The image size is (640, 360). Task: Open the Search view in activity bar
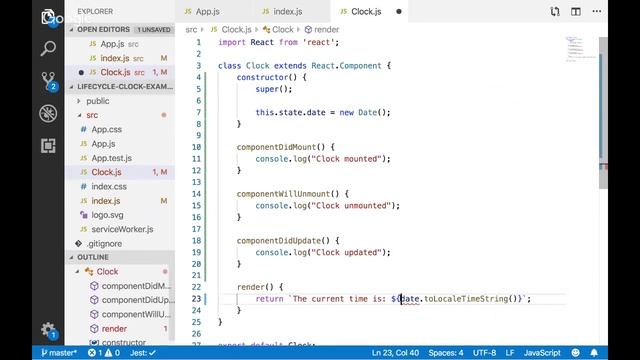click(x=48, y=48)
